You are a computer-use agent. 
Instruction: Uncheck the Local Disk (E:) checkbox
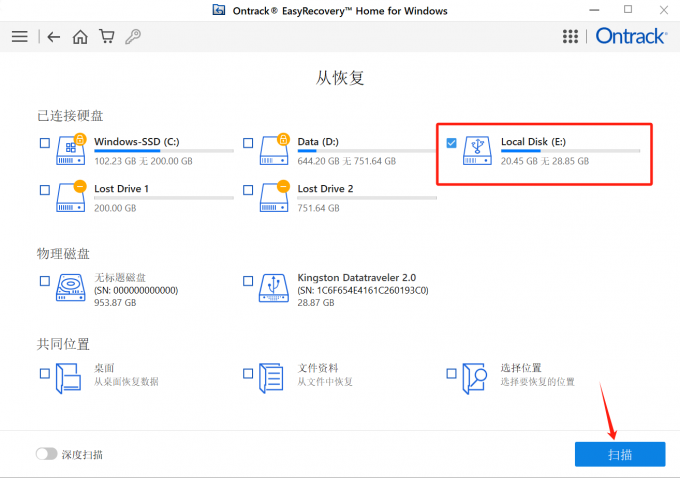coord(451,143)
